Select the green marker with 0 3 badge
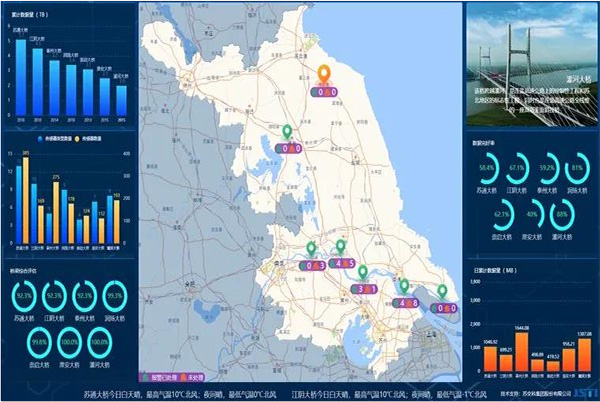Screen dimensions: 600x402 point(310,249)
